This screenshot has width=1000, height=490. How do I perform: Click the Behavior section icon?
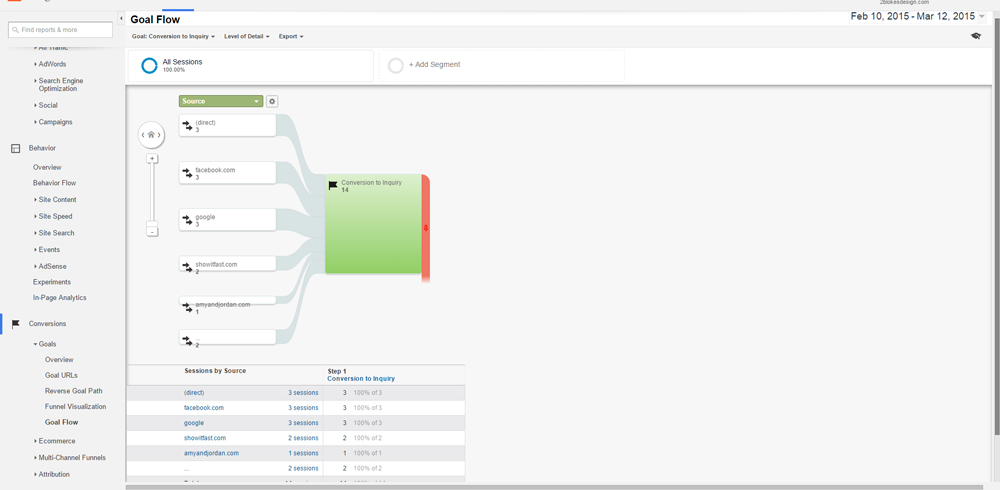coord(16,148)
